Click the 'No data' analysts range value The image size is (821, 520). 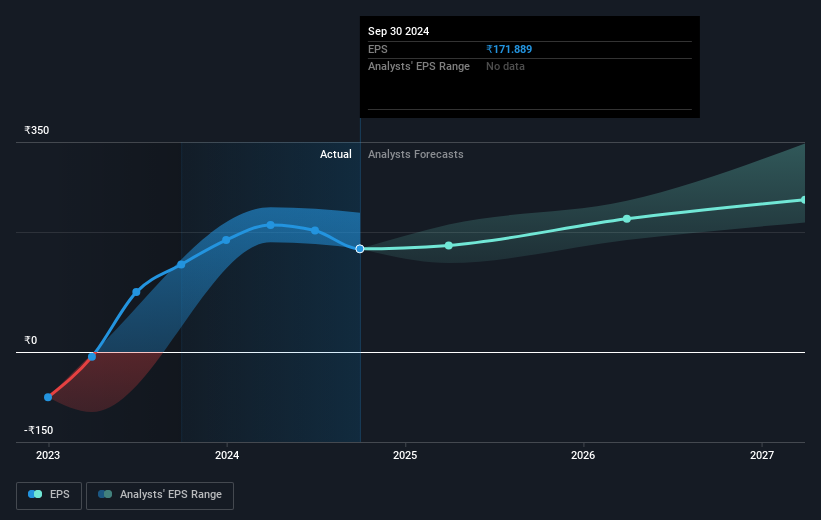[505, 67]
